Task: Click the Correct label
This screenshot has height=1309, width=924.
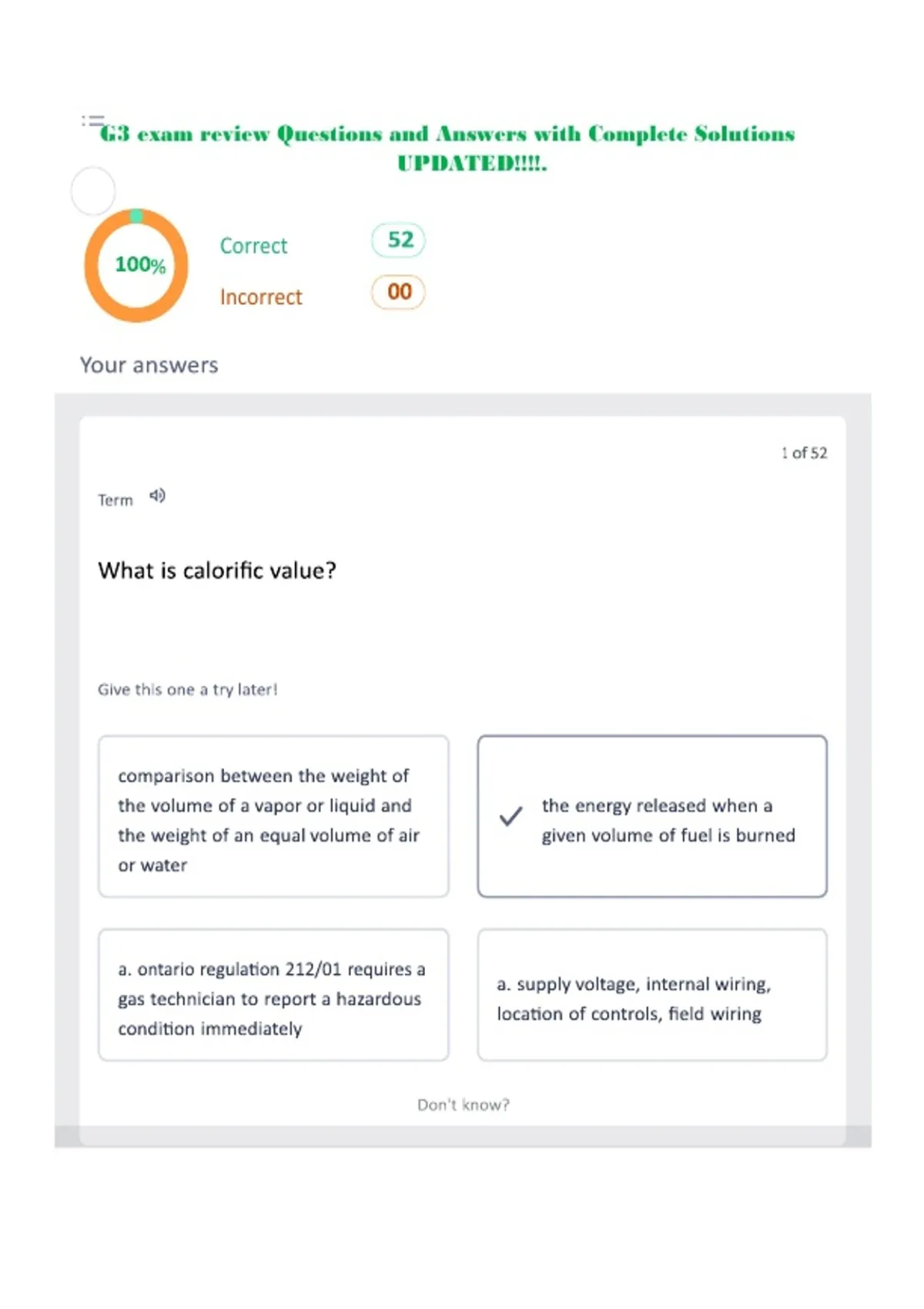Action: (x=253, y=246)
